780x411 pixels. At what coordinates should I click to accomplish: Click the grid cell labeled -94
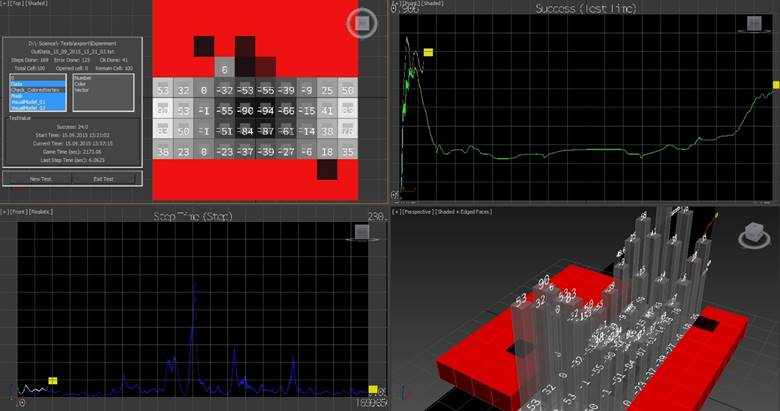(266, 108)
